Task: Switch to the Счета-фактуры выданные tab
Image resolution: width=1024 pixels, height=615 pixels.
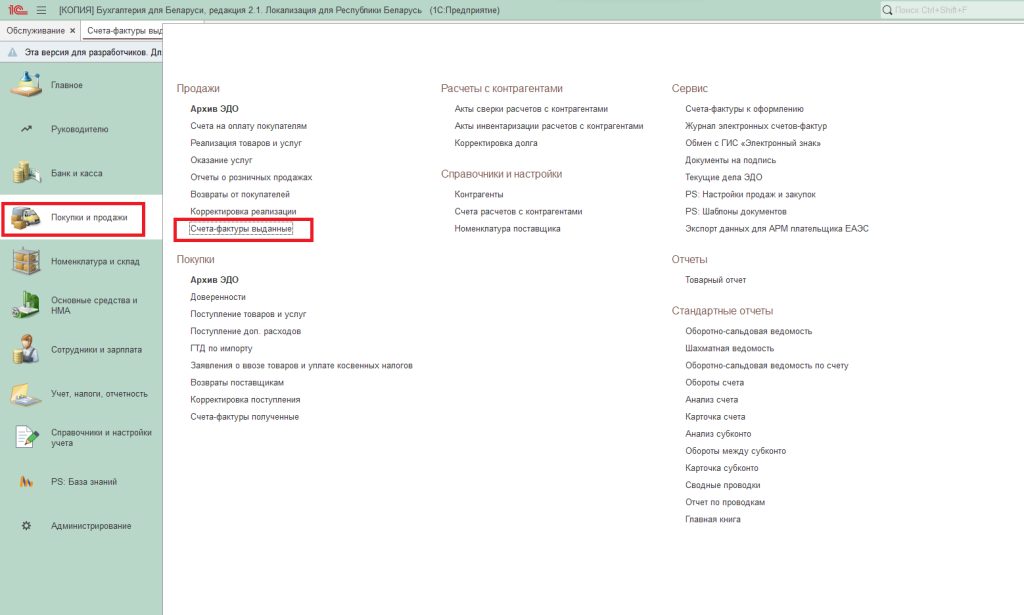Action: 123,31
